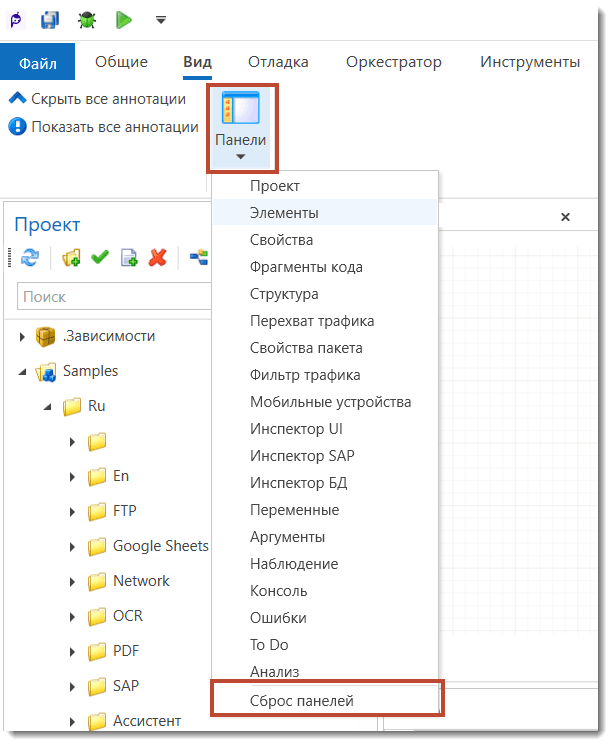Click the add folder icon in Проект toolbar
Image resolution: width=613 pixels, height=746 pixels.
71,258
